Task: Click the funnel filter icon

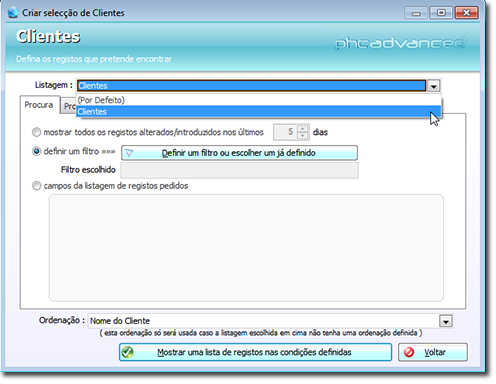Action: (129, 153)
